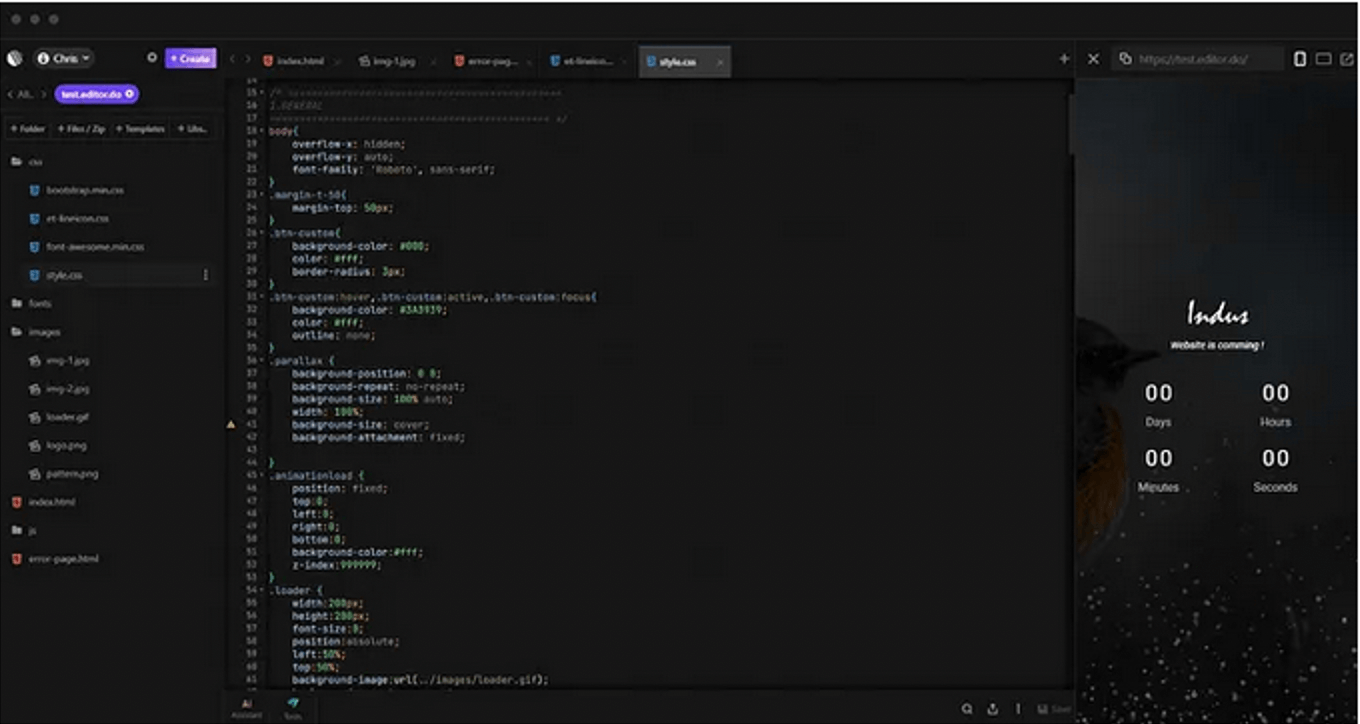1360x724 pixels.
Task: Click the app logo in the header
Action: (14, 58)
